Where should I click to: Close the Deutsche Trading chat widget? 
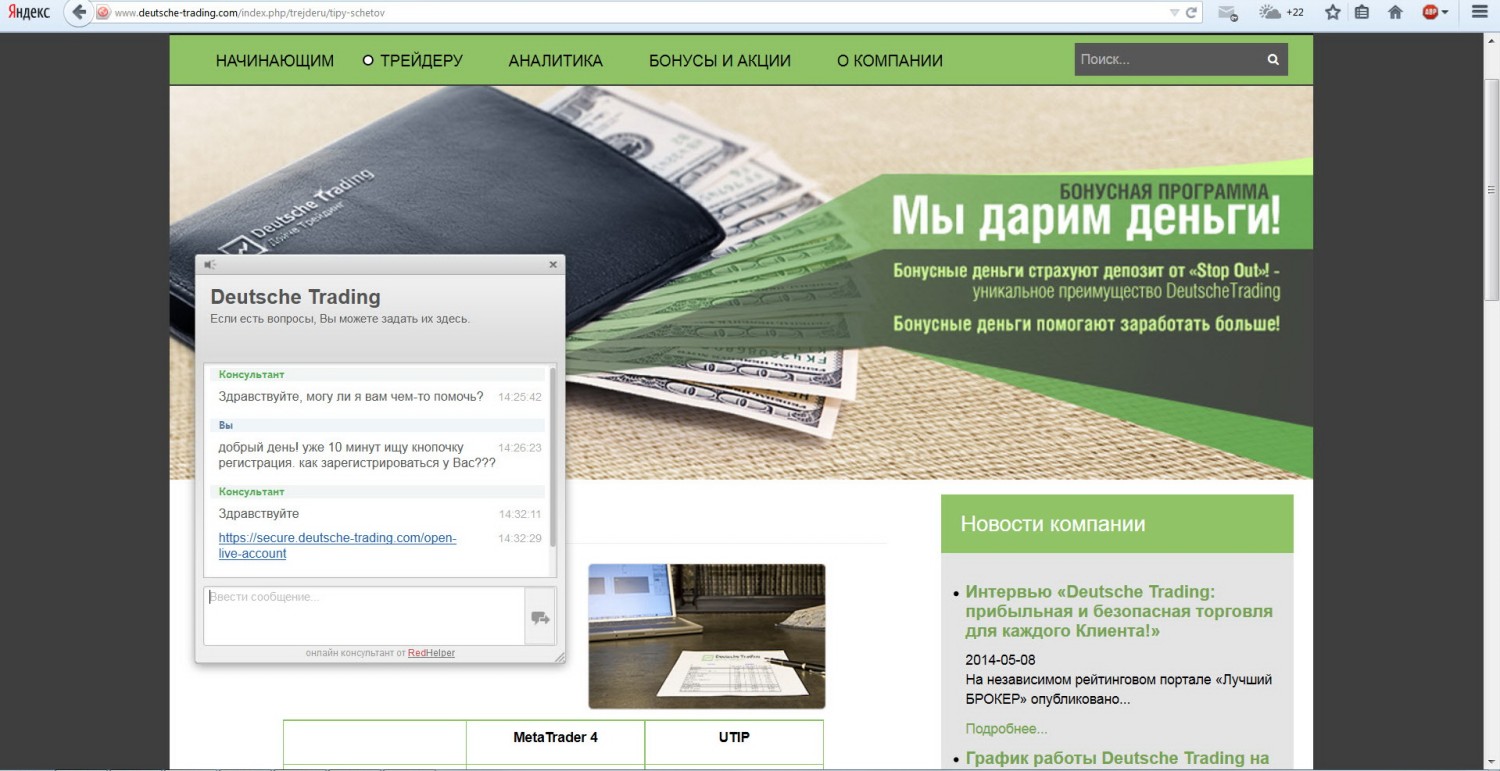(x=553, y=265)
